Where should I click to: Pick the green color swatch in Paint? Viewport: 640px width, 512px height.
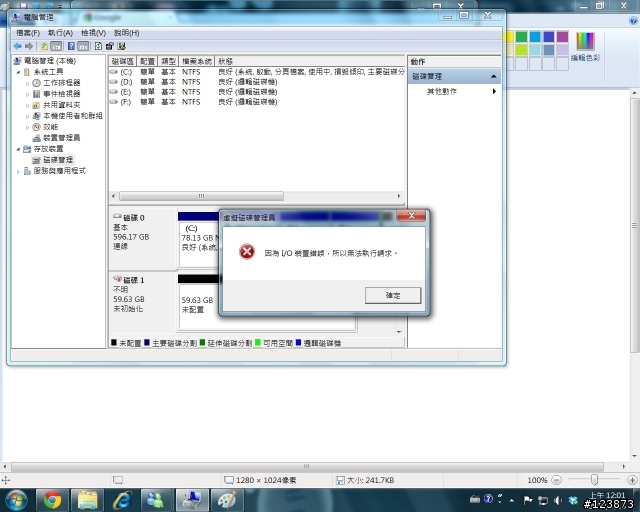[522, 37]
